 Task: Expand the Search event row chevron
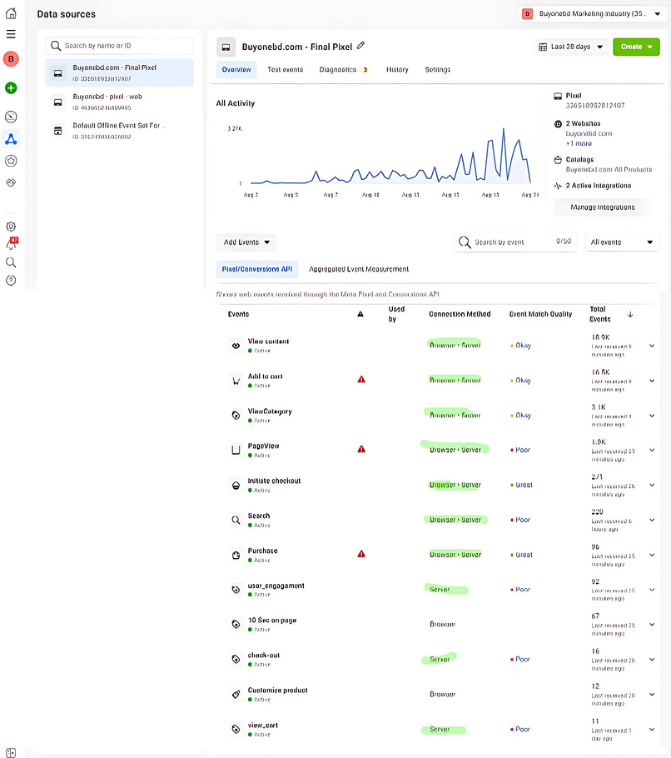(652, 520)
